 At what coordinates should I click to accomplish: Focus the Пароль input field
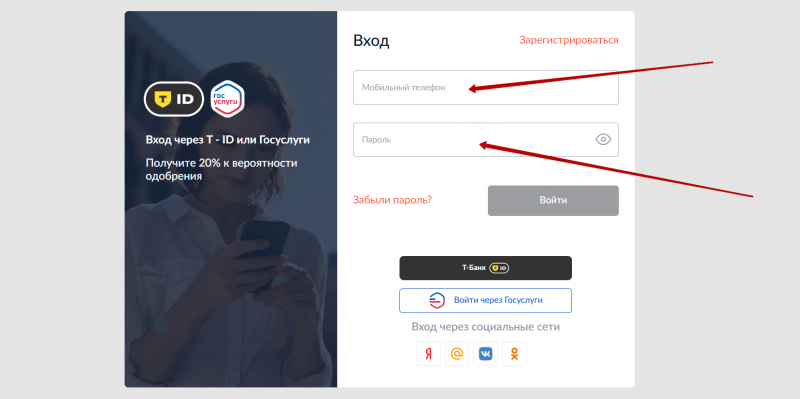click(486, 139)
